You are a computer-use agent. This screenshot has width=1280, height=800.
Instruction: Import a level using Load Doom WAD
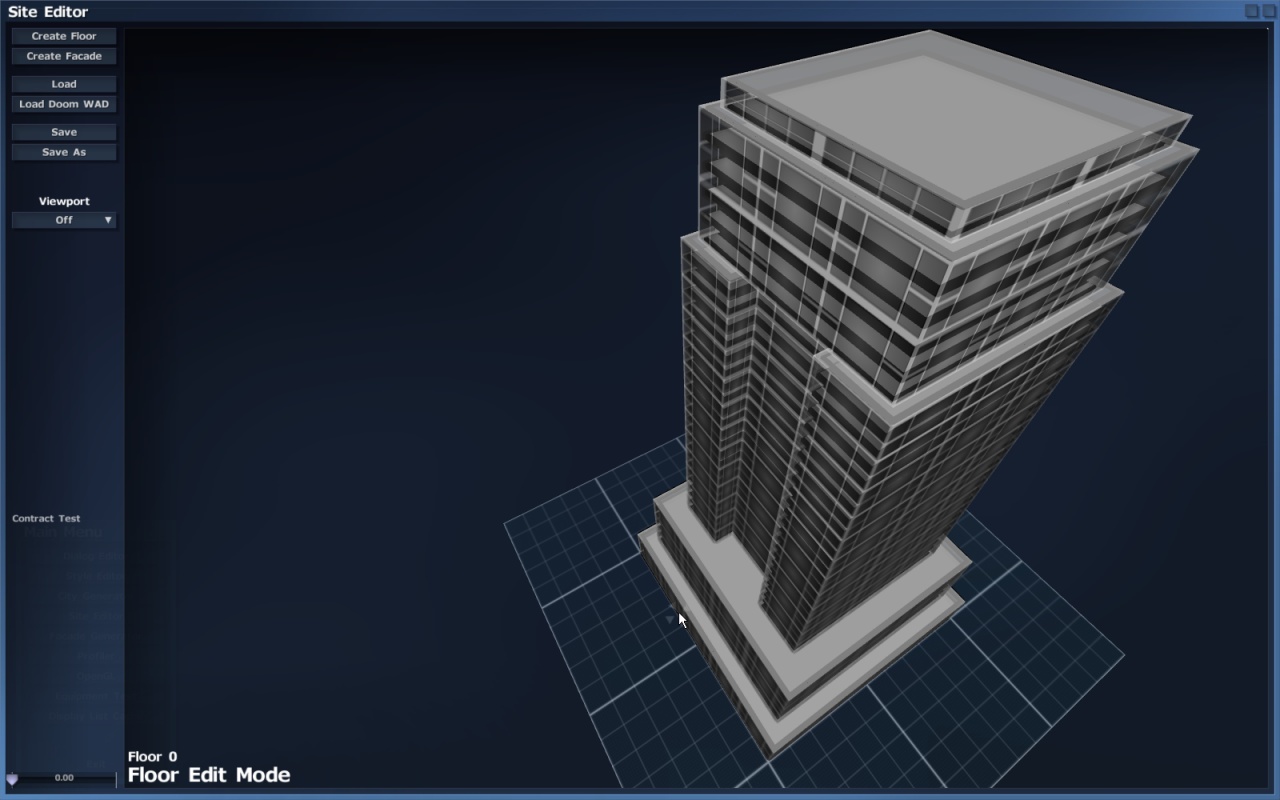64,104
